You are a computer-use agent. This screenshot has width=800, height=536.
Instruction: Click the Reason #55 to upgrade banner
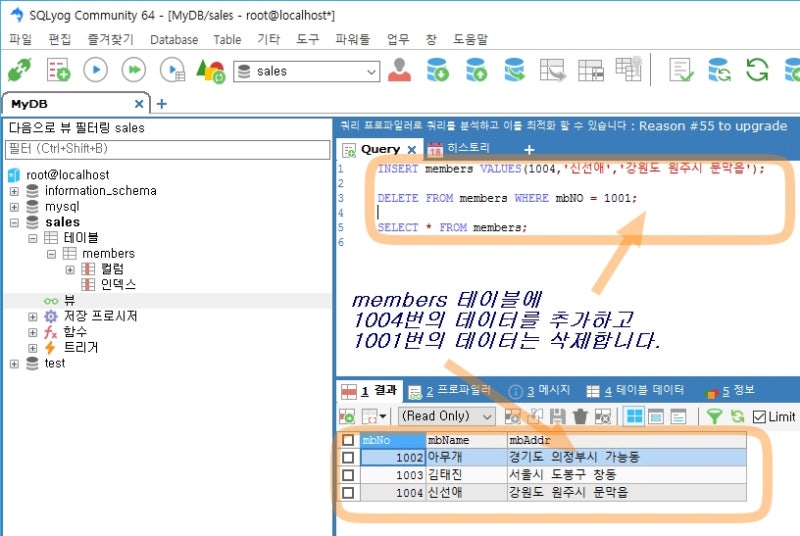point(713,126)
